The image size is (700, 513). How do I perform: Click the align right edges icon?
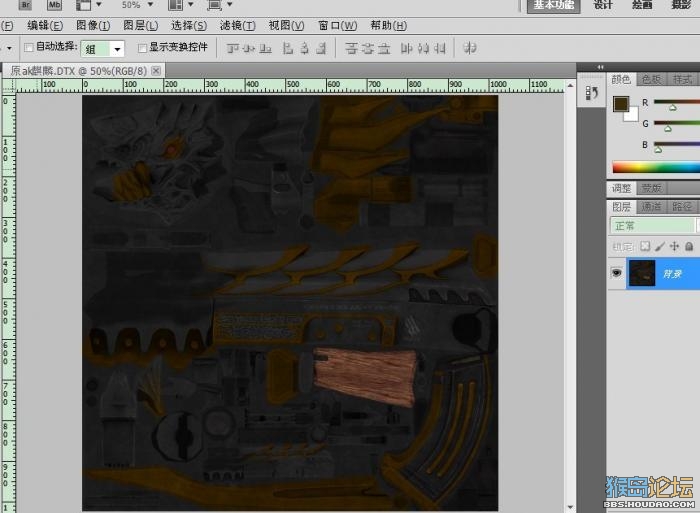(x=321, y=48)
